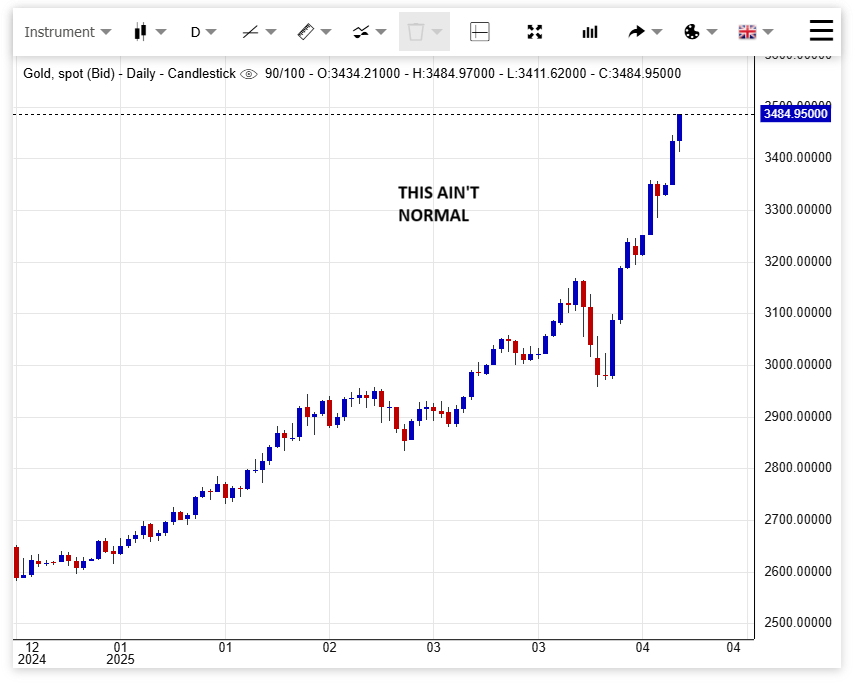Click the UK flag language icon

[x=746, y=32]
